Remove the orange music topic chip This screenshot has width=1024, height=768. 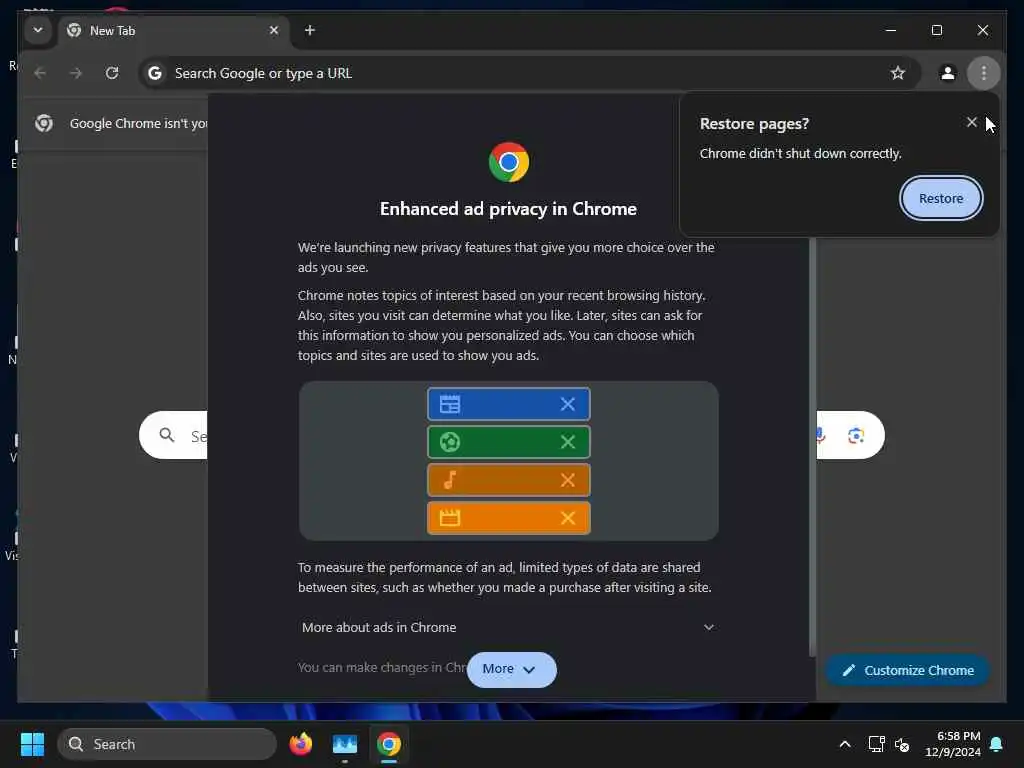point(568,480)
